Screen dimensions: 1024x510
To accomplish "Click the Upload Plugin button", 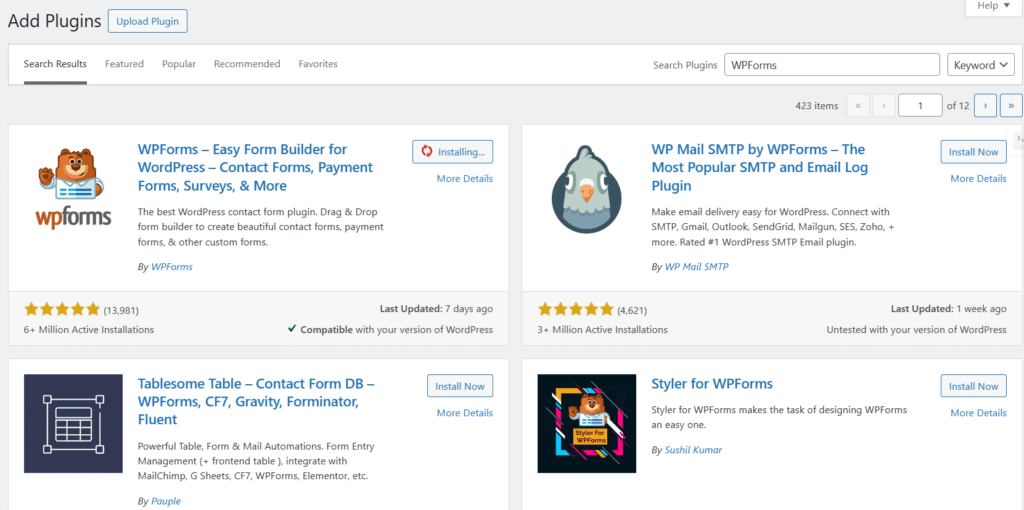I will coord(148,21).
